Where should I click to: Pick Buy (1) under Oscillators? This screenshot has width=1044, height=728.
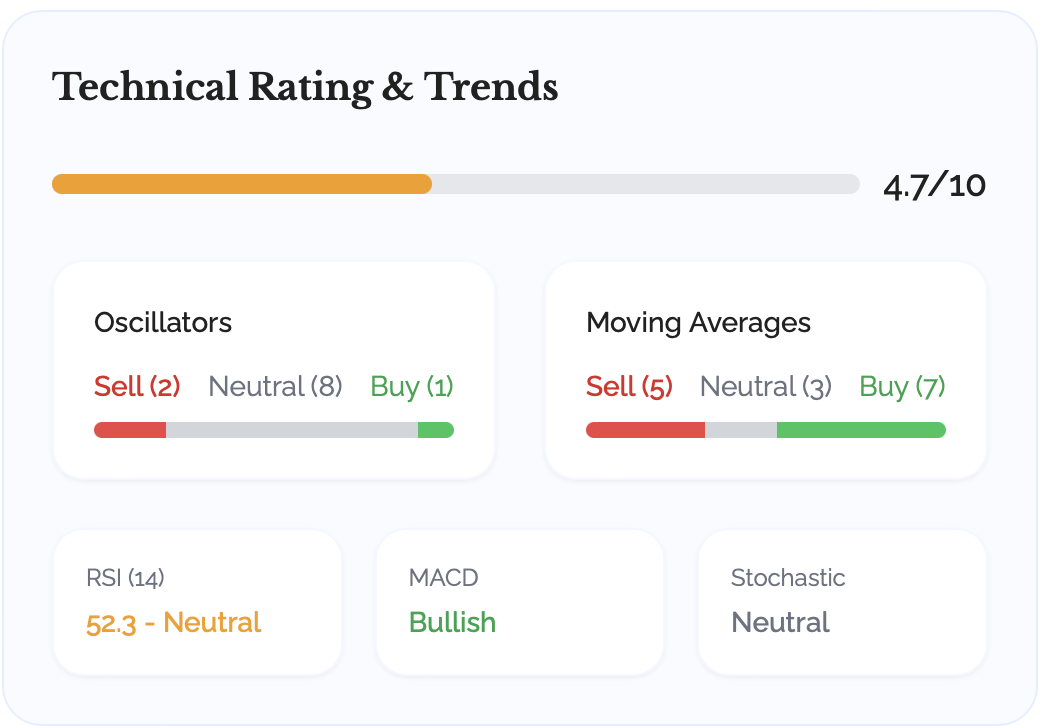click(412, 387)
